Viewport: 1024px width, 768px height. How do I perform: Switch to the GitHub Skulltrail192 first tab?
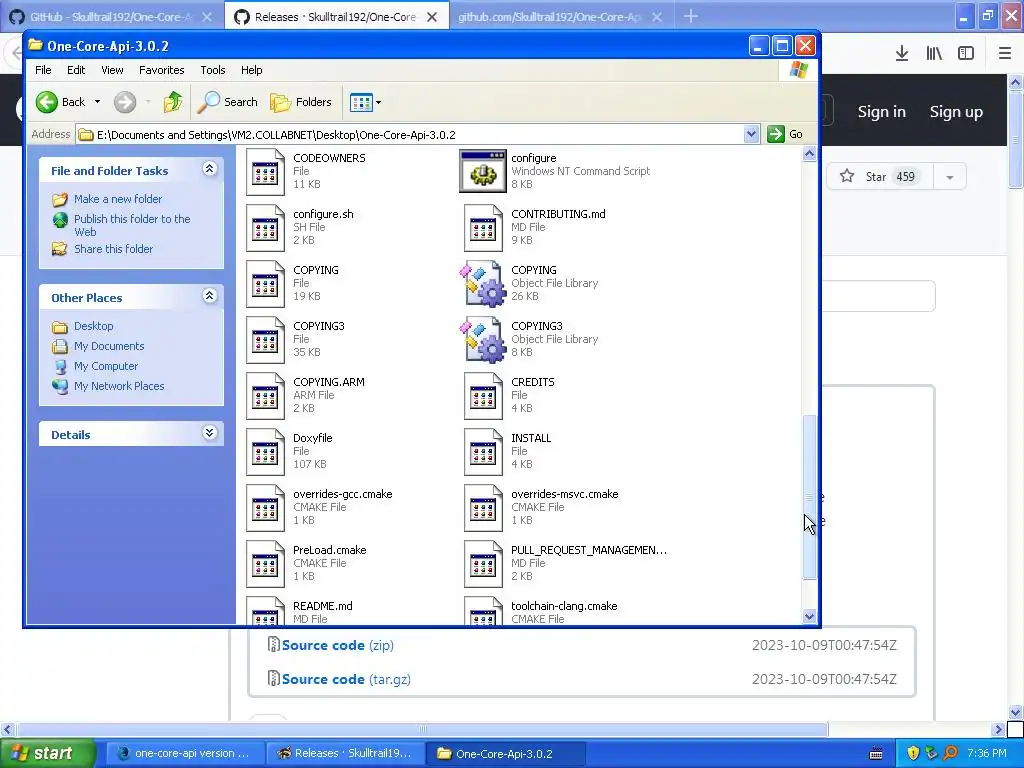coord(111,17)
